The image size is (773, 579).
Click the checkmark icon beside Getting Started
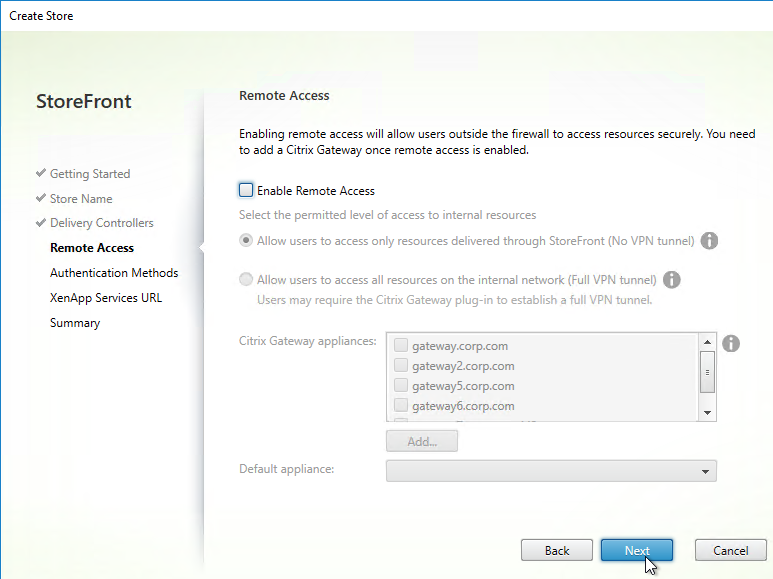tap(41, 173)
